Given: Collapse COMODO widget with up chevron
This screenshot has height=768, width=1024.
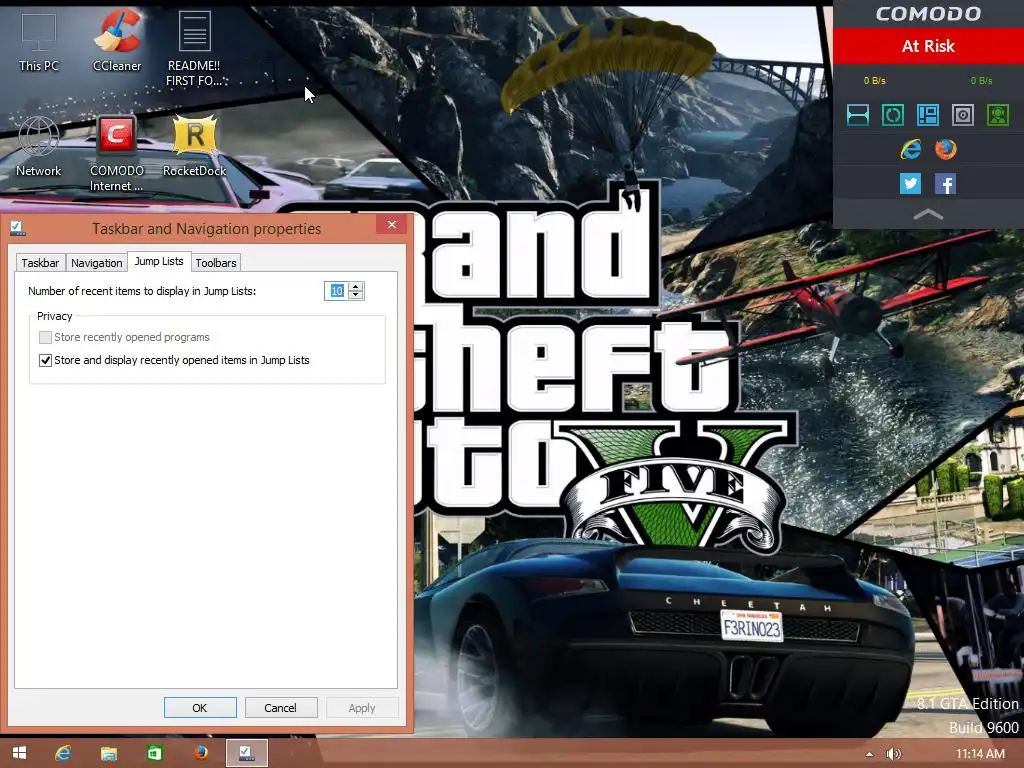Looking at the screenshot, I should 928,214.
